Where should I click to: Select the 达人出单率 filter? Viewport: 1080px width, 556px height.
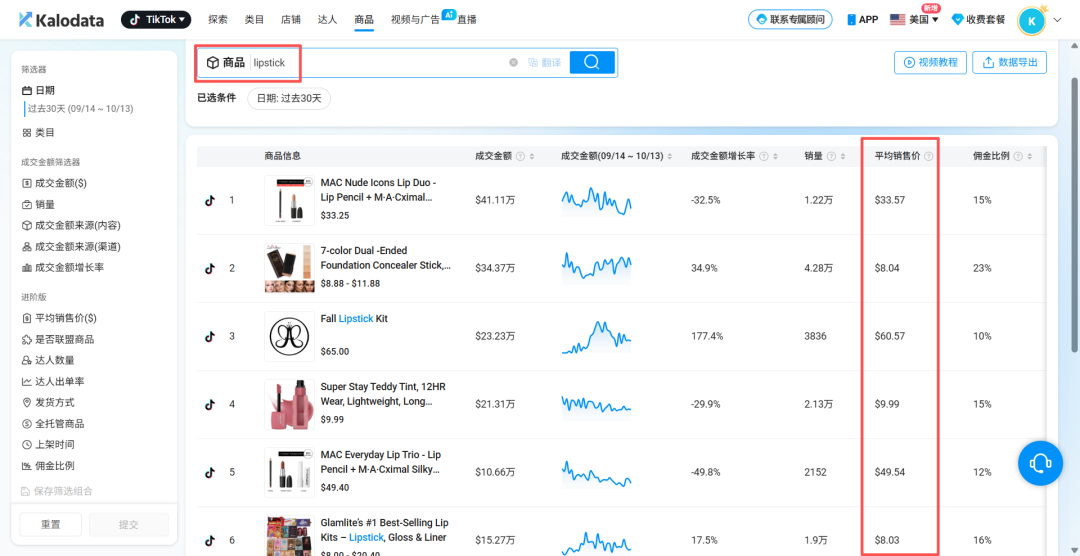[59, 381]
